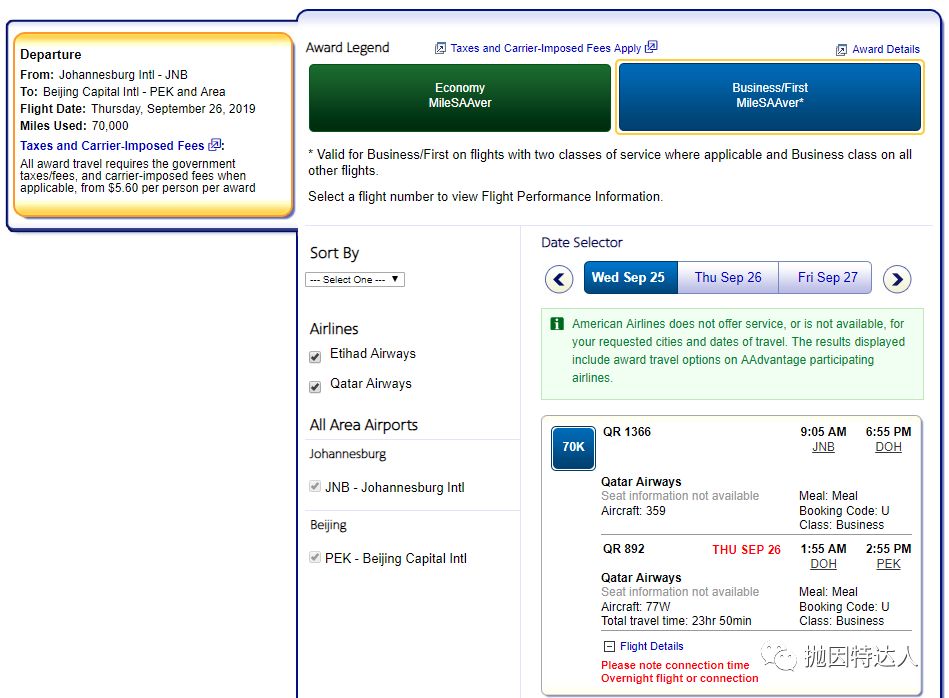Toggle PEK - Beijing Capital Intl checkbox
Screen dimensions: 949x698
[x=315, y=557]
